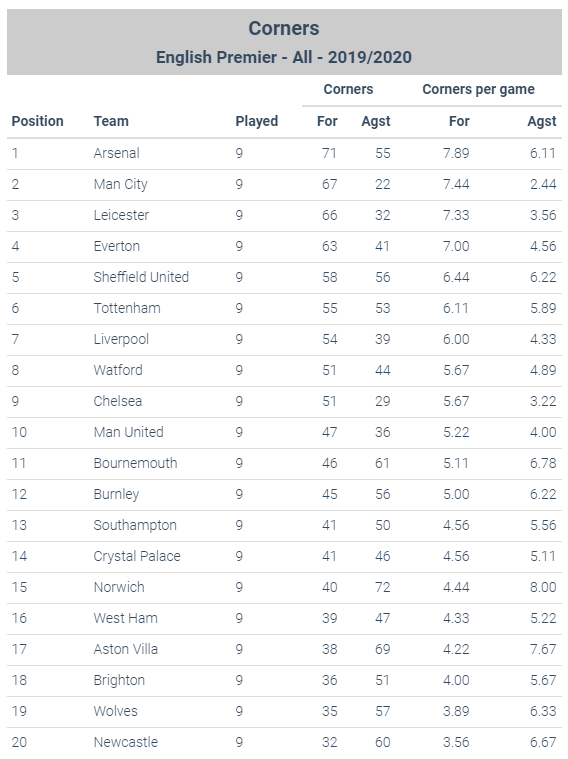This screenshot has height=759, width=568.
Task: Click the Position column header
Action: tap(37, 121)
